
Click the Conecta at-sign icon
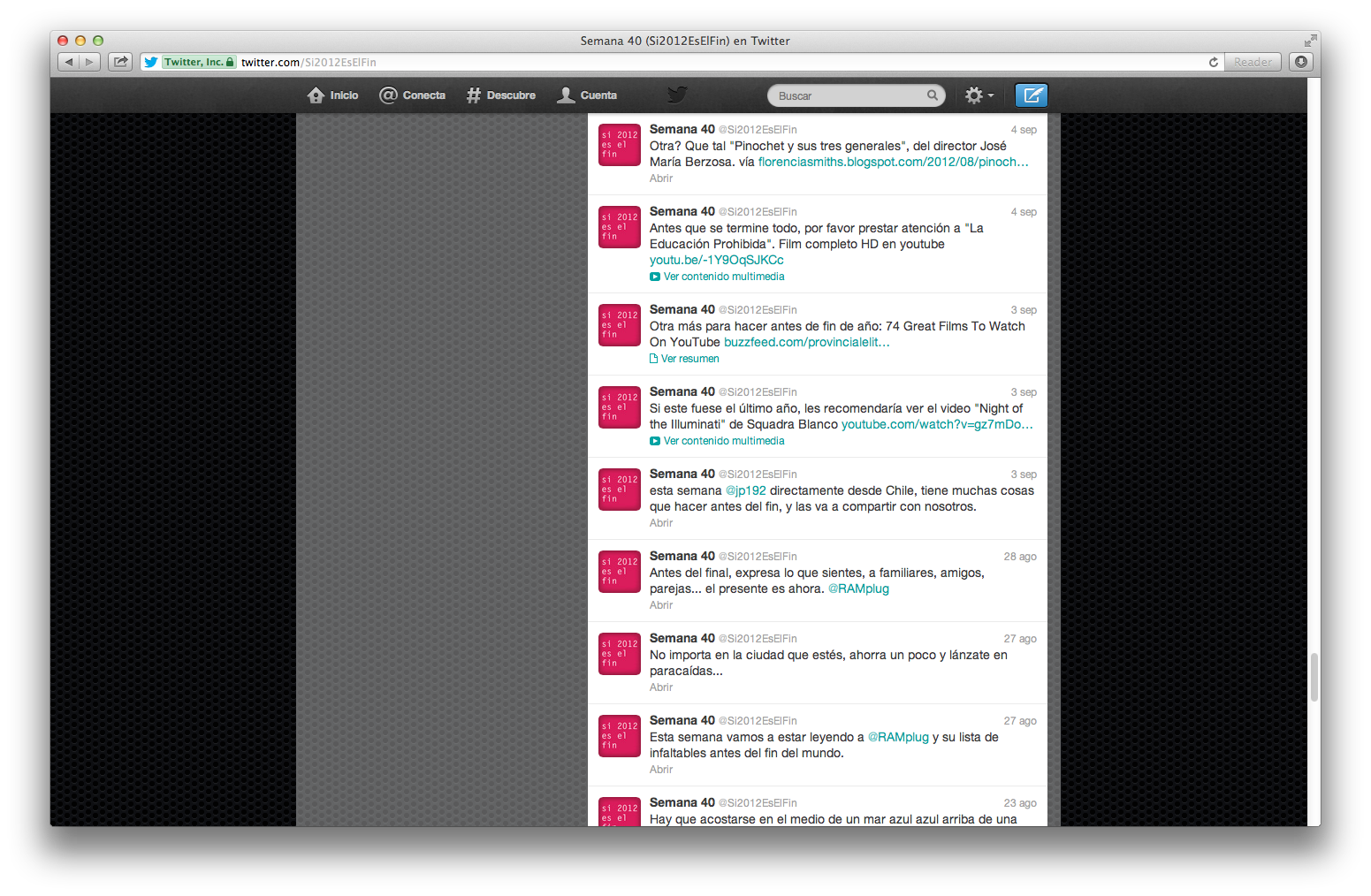[388, 95]
